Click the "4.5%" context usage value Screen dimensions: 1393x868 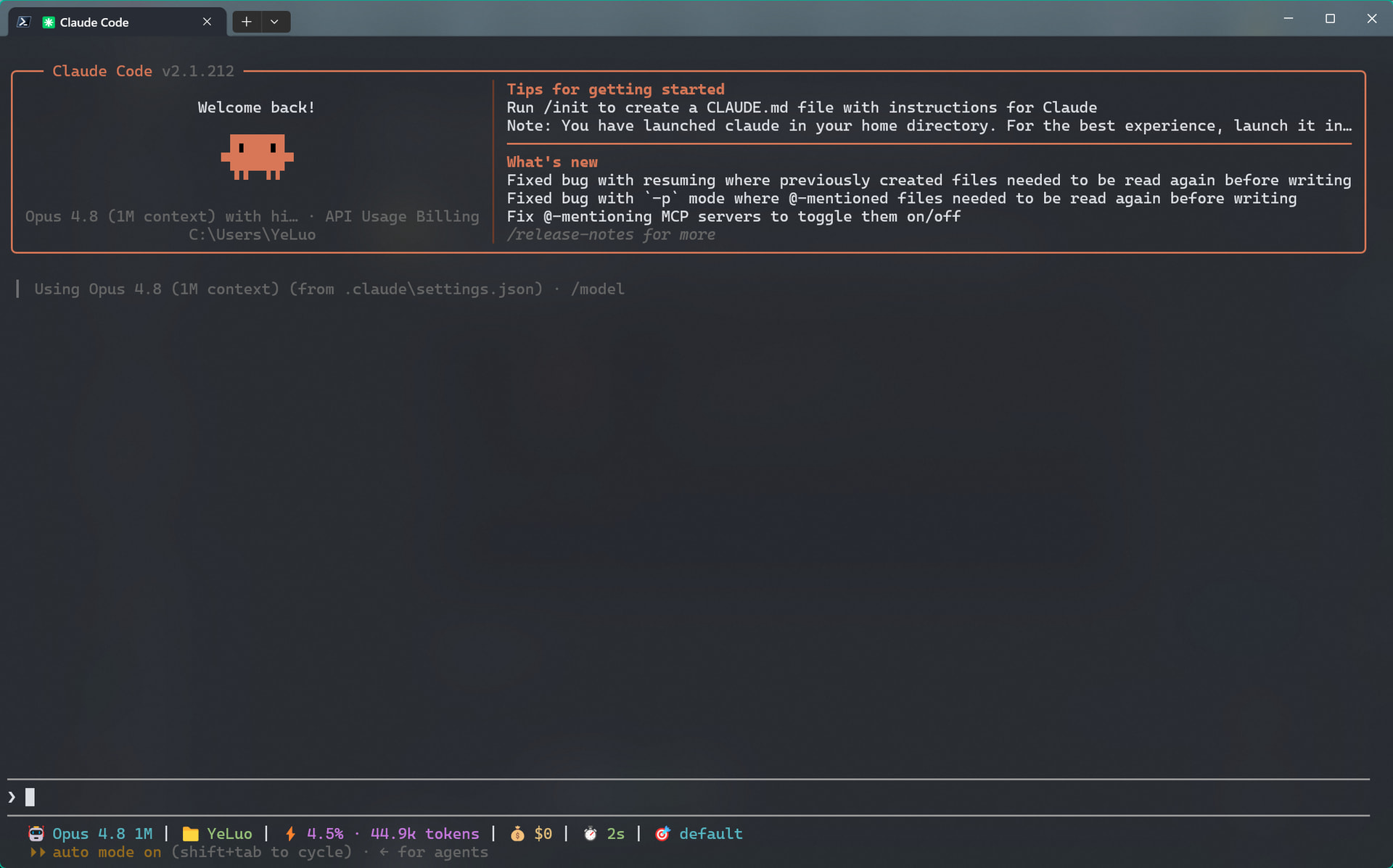point(325,834)
